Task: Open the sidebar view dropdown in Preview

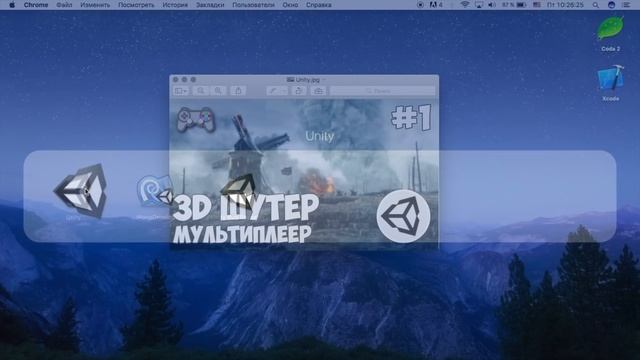Action: tap(181, 91)
